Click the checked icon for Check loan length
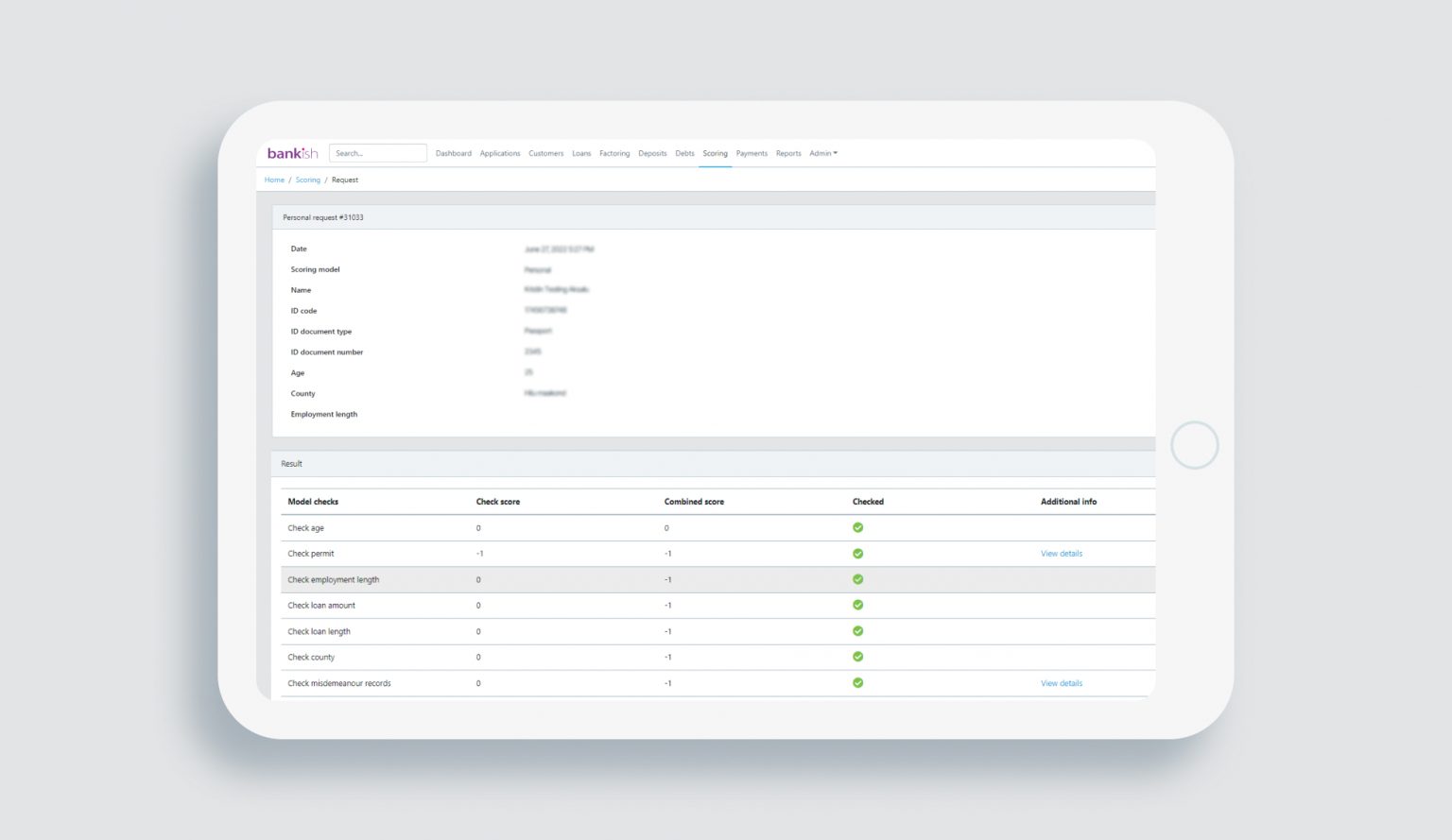The height and width of the screenshot is (840, 1452). click(858, 630)
